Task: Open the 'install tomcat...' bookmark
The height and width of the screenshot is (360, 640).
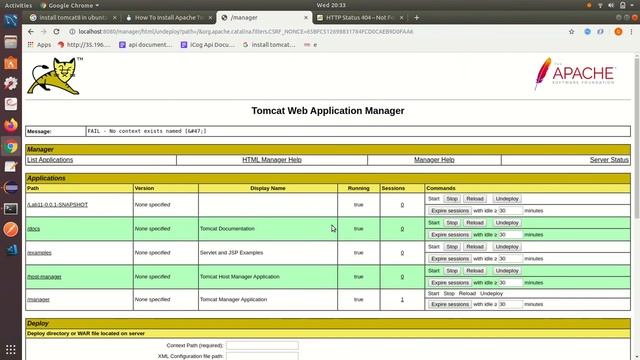Action: 269,44
